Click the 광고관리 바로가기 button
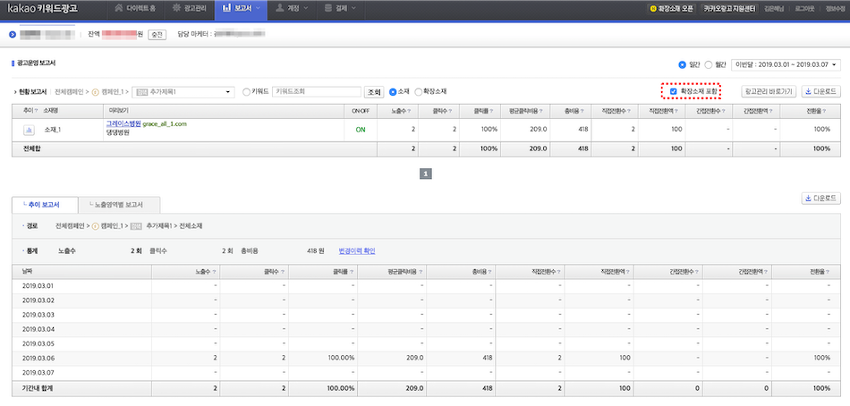 pos(768,92)
